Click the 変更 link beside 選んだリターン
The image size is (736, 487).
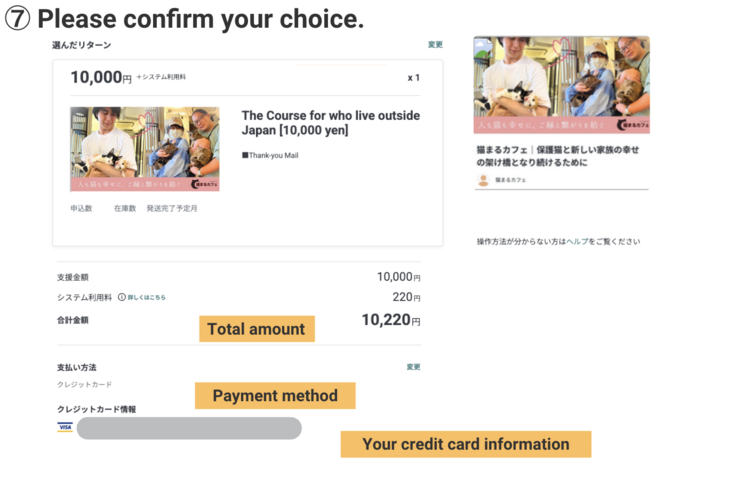coord(435,45)
